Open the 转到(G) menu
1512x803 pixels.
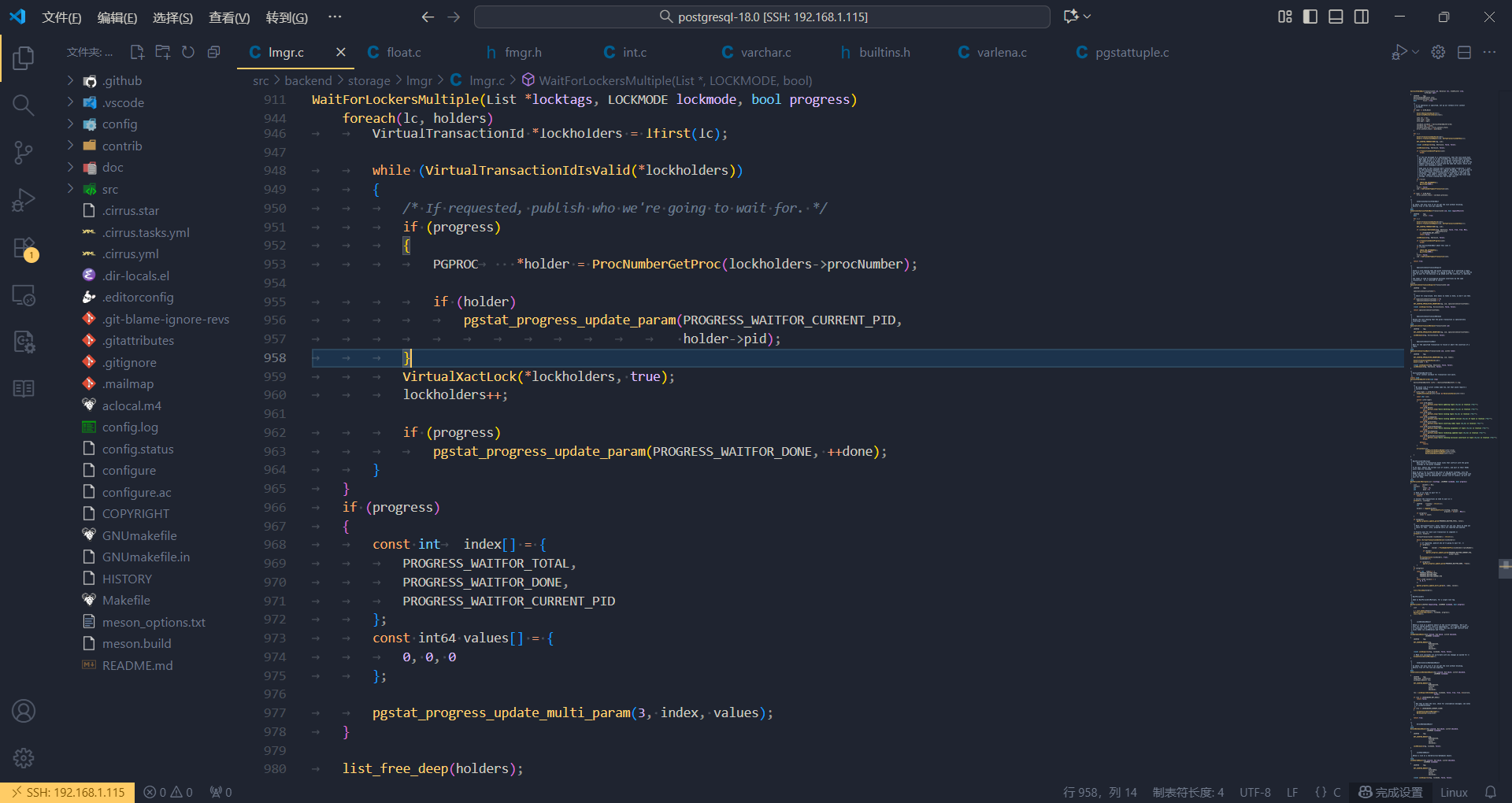[x=287, y=17]
